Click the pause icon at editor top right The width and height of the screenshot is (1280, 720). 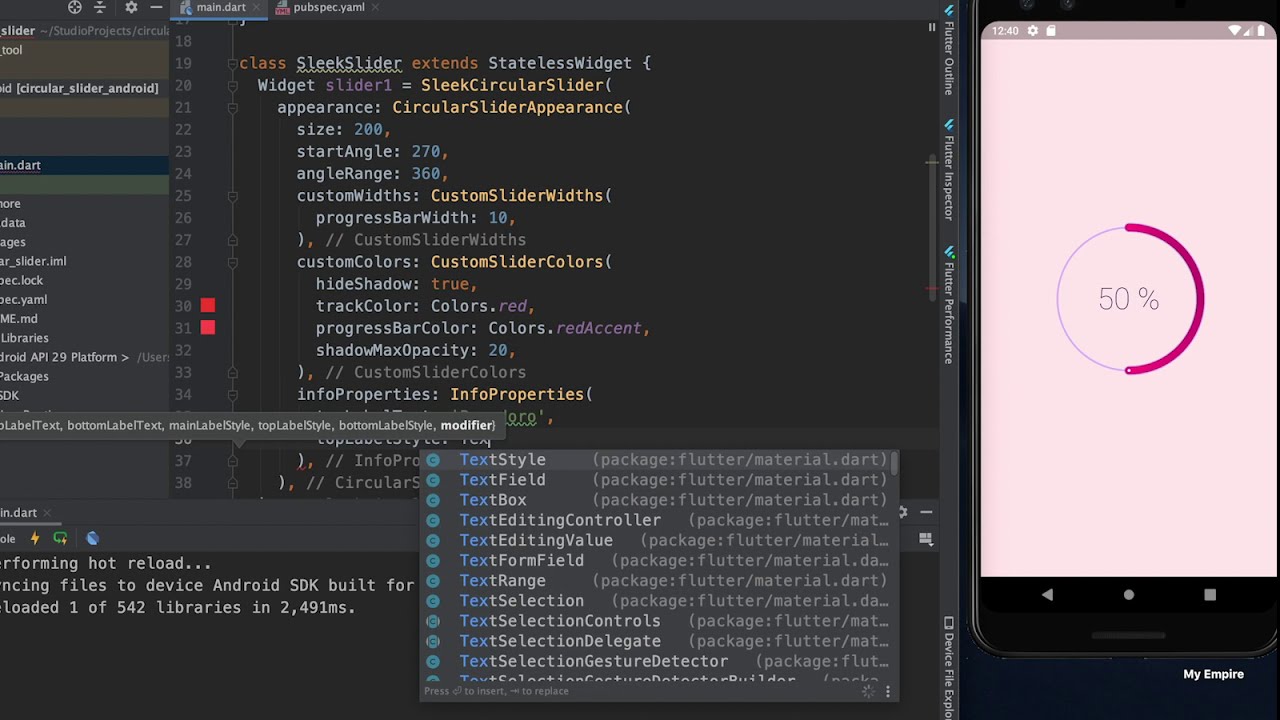[x=931, y=28]
